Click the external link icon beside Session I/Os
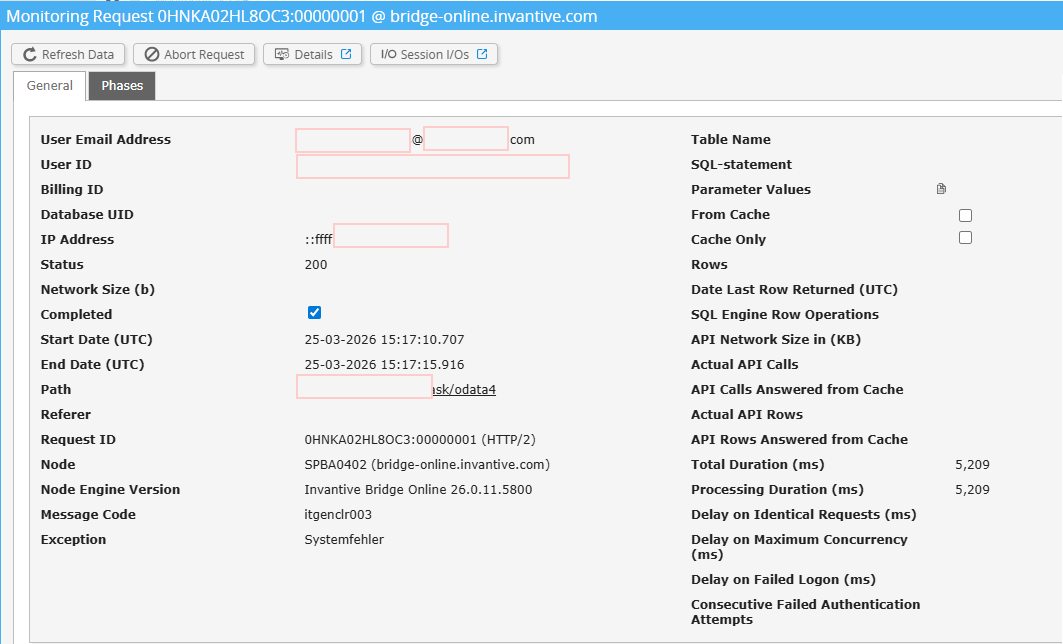The height and width of the screenshot is (644, 1063). 482,54
